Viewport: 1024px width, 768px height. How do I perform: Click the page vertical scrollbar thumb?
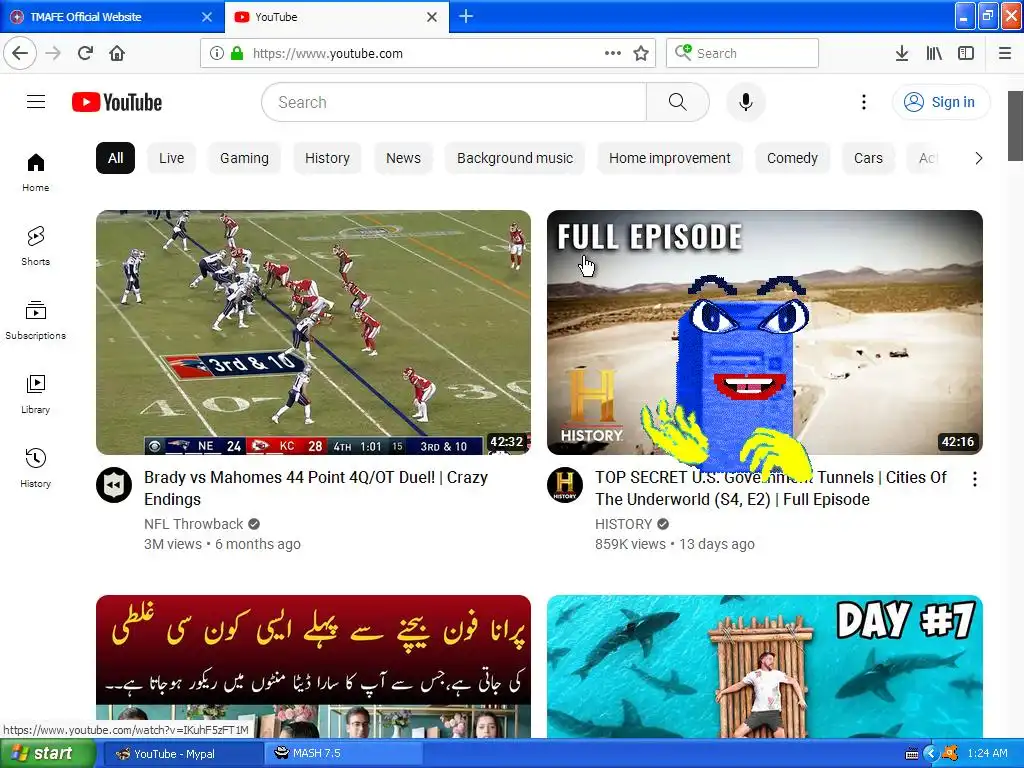click(1015, 125)
